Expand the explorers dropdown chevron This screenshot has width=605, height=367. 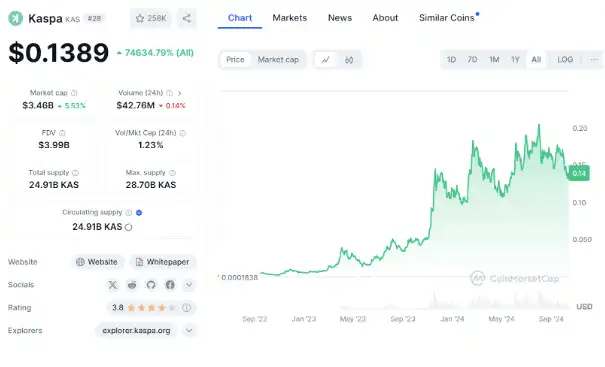[189, 331]
